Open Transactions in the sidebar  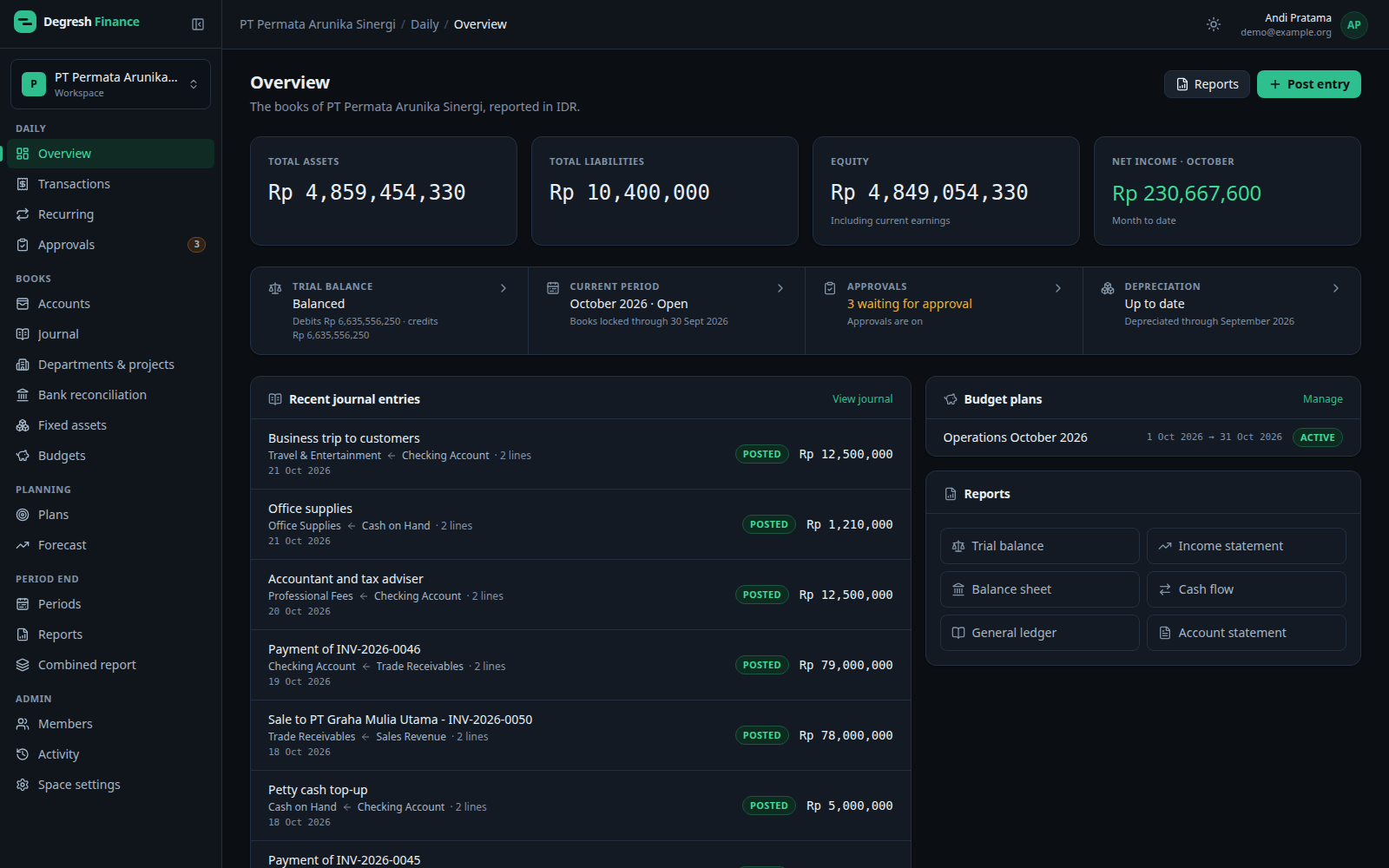[x=110, y=184]
